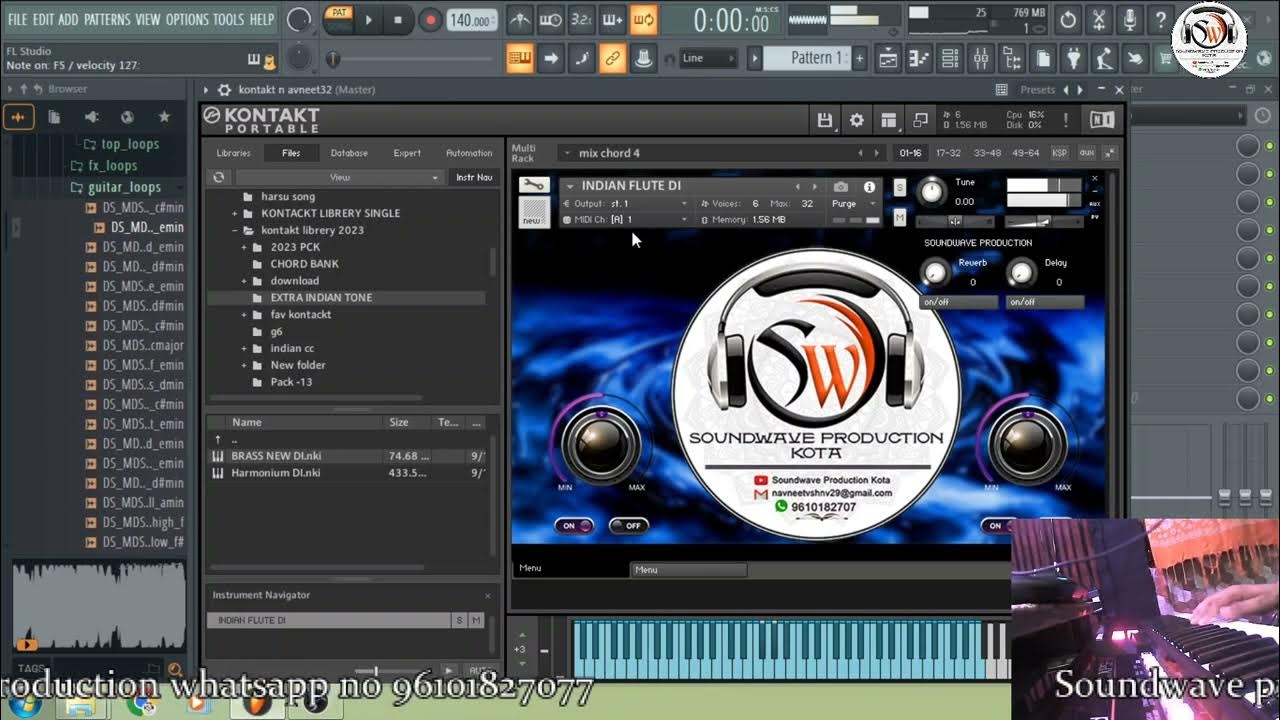Open Kontakt options gear icon
The image size is (1280, 720).
point(857,120)
